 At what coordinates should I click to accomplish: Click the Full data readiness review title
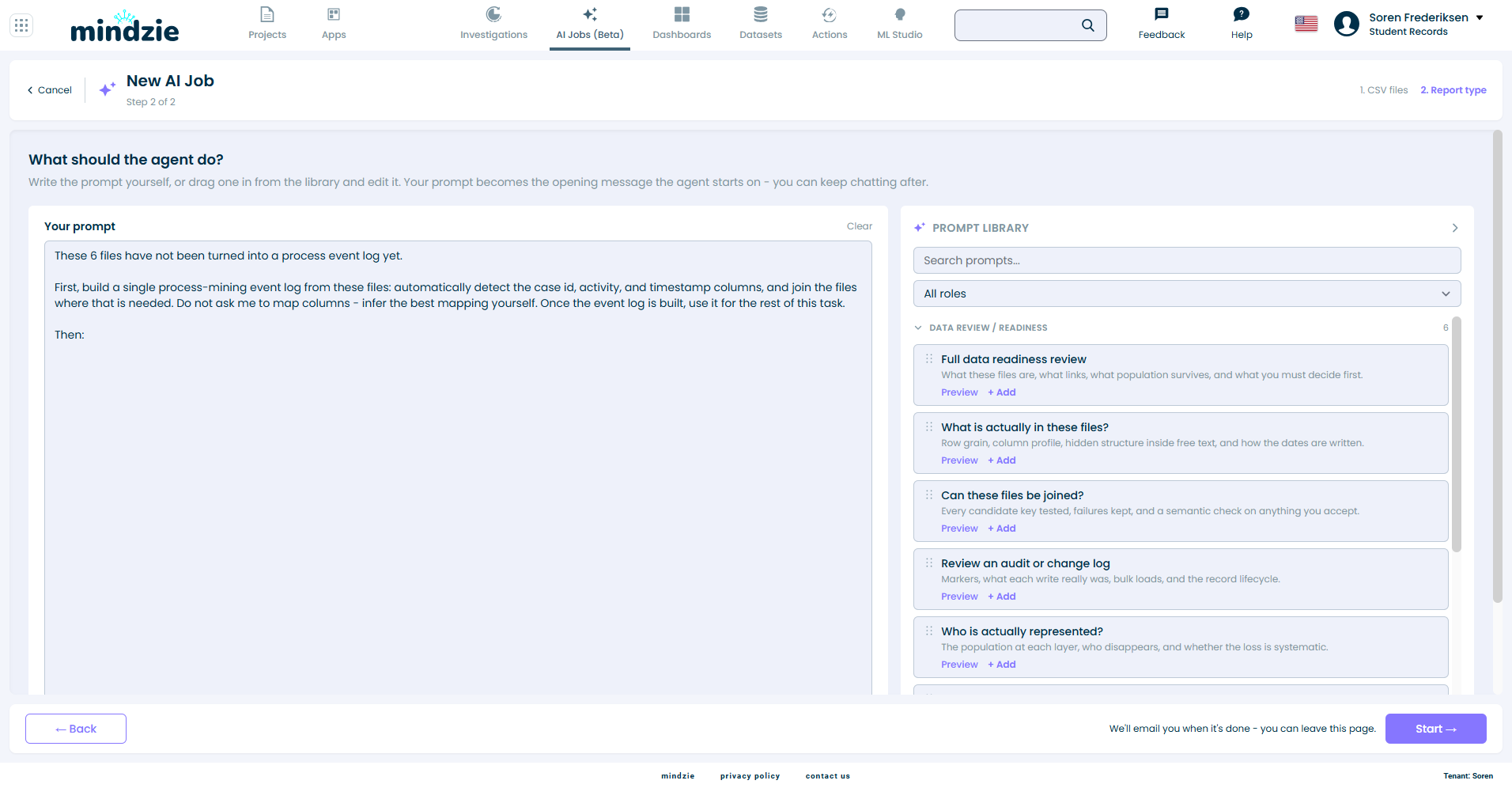pyautogui.click(x=1014, y=359)
